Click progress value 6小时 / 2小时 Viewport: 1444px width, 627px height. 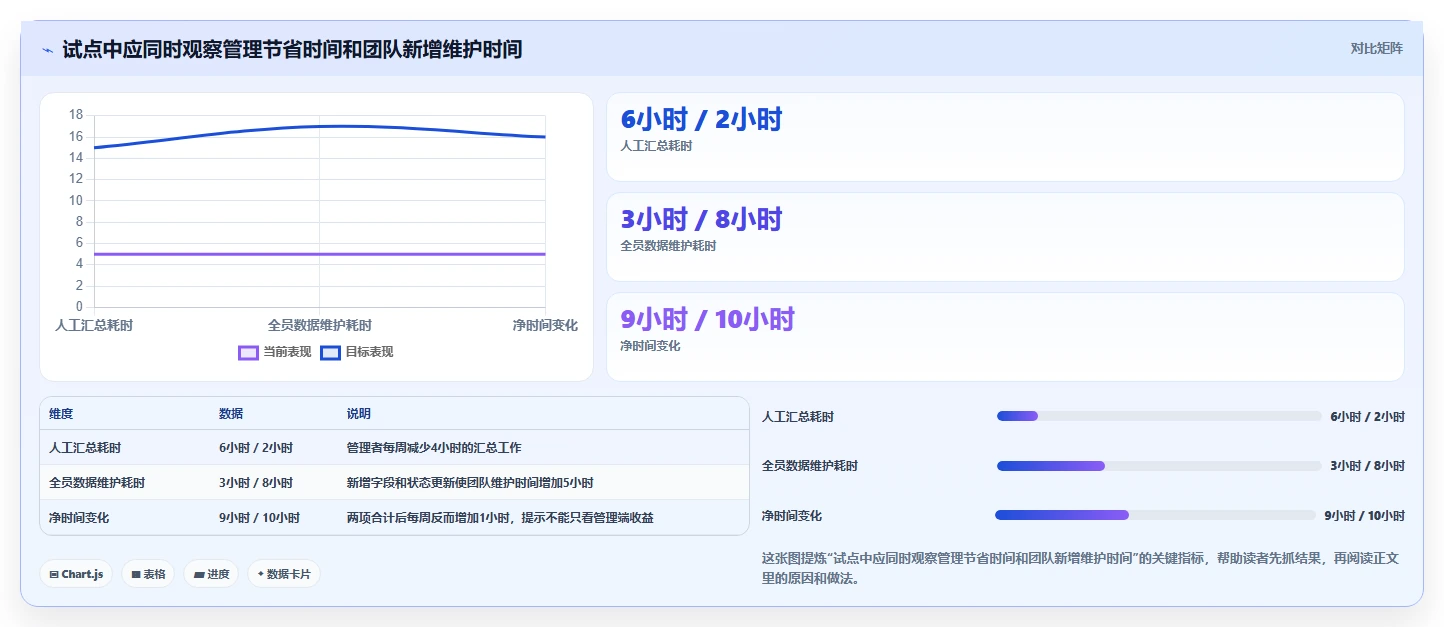[x=1367, y=417]
